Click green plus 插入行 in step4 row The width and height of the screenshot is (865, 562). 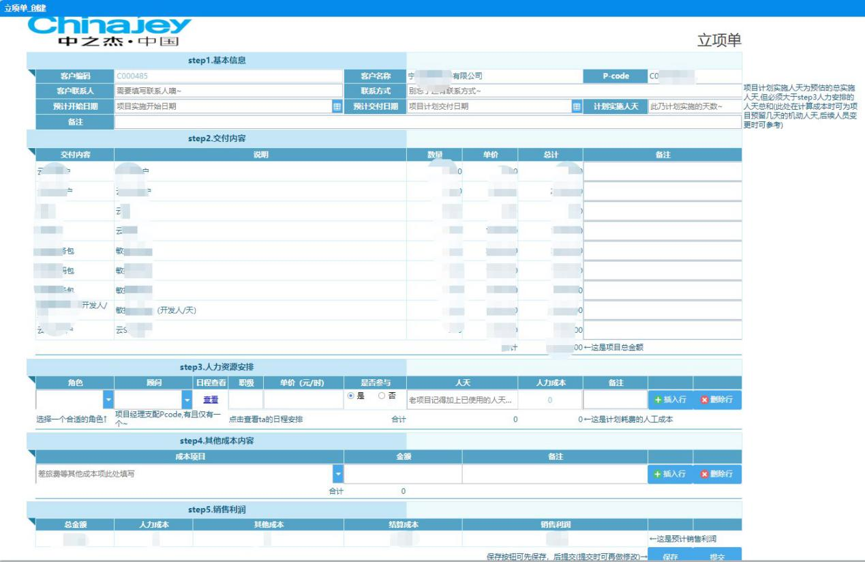tap(670, 474)
